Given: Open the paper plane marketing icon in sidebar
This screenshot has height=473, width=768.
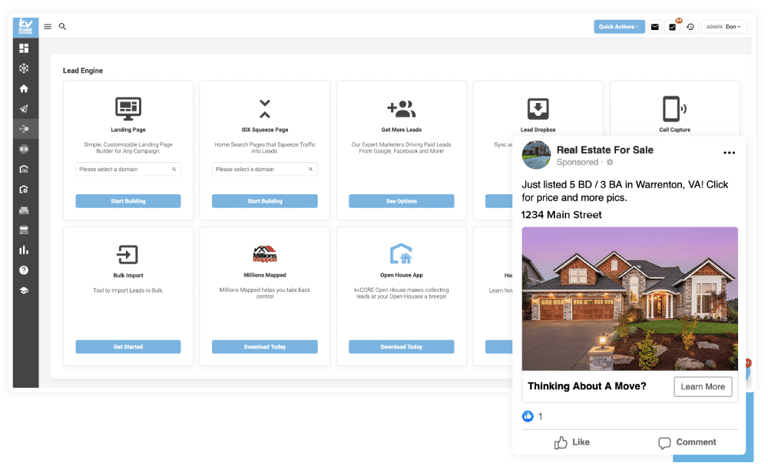Looking at the screenshot, I should tap(24, 109).
